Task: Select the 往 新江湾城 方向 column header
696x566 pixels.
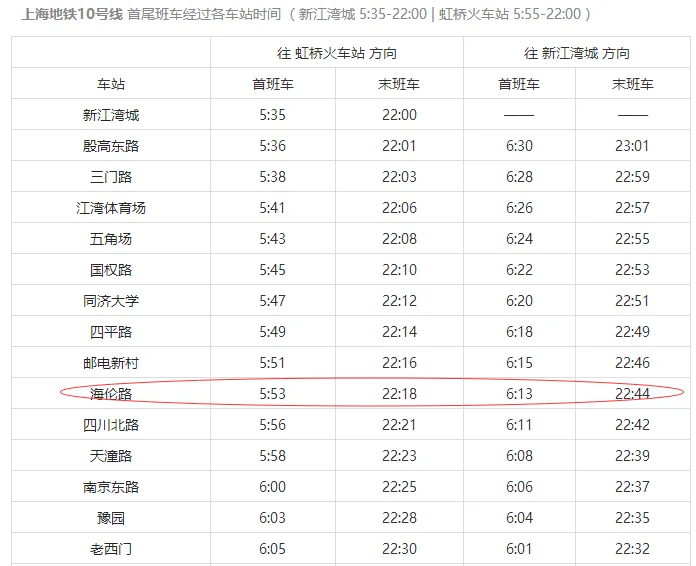Action: pos(577,53)
